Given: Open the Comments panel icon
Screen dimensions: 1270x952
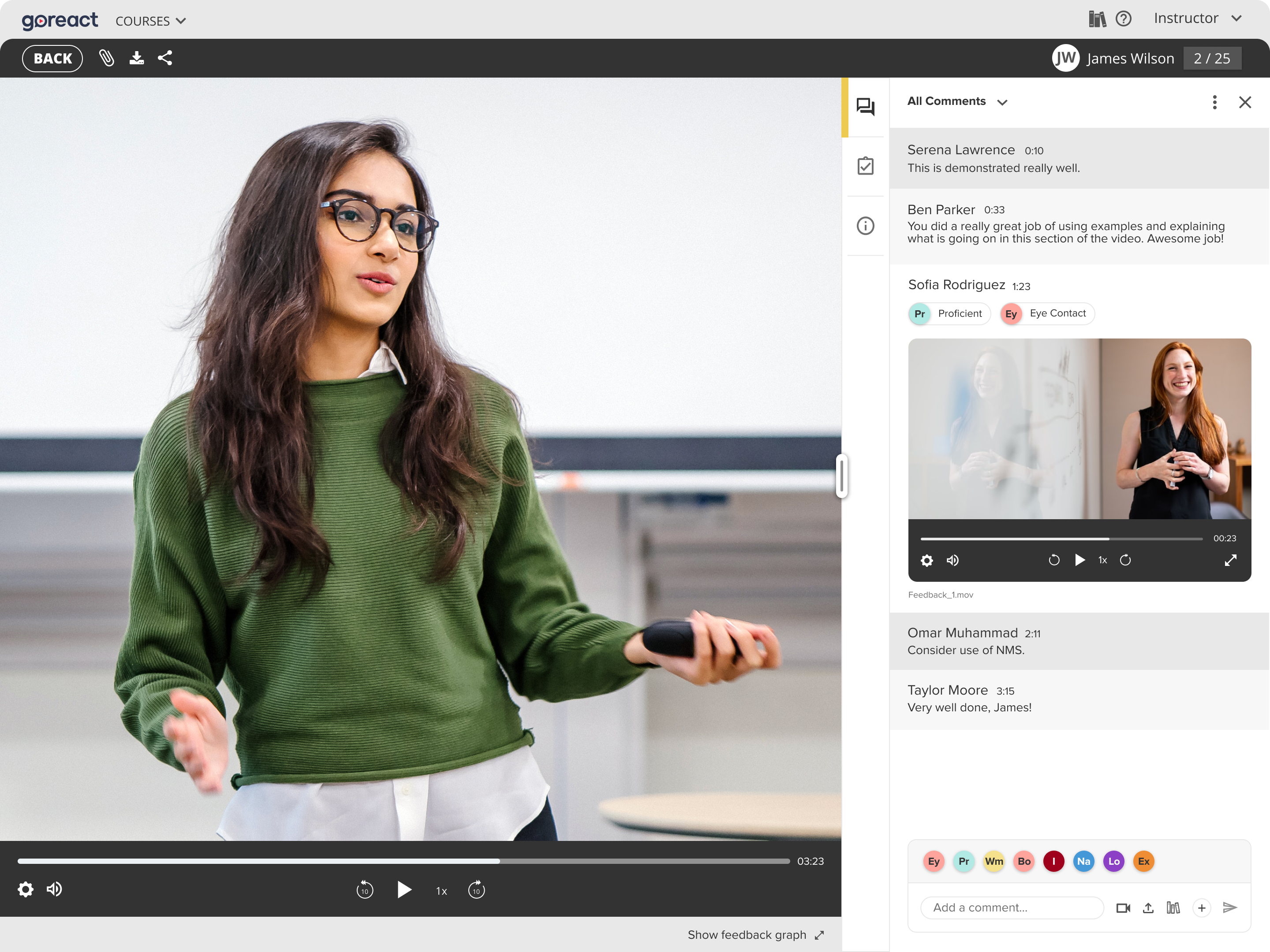Looking at the screenshot, I should pos(865,107).
